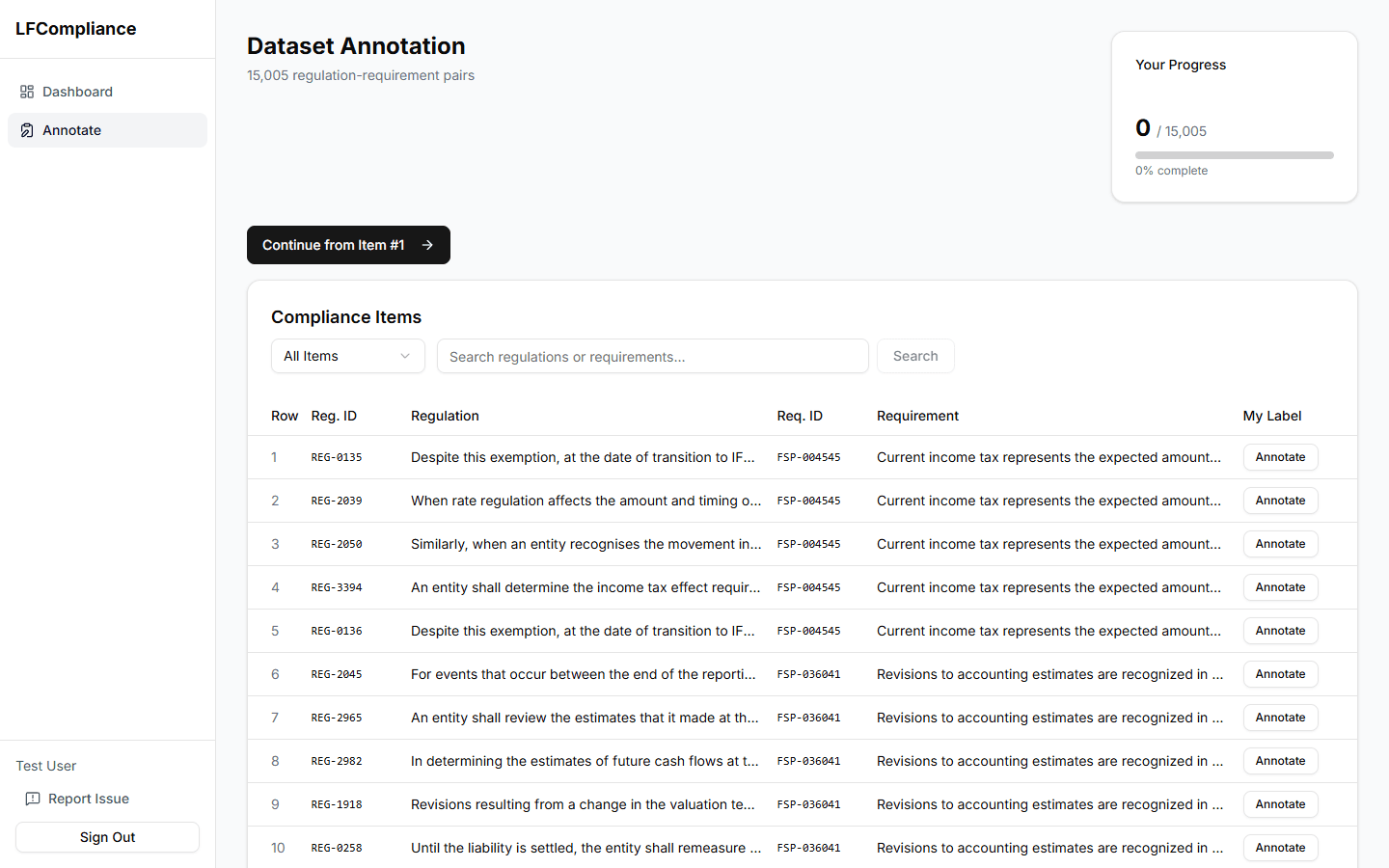Click the Your Progress completion bar
The height and width of the screenshot is (868, 1389).
[1235, 154]
